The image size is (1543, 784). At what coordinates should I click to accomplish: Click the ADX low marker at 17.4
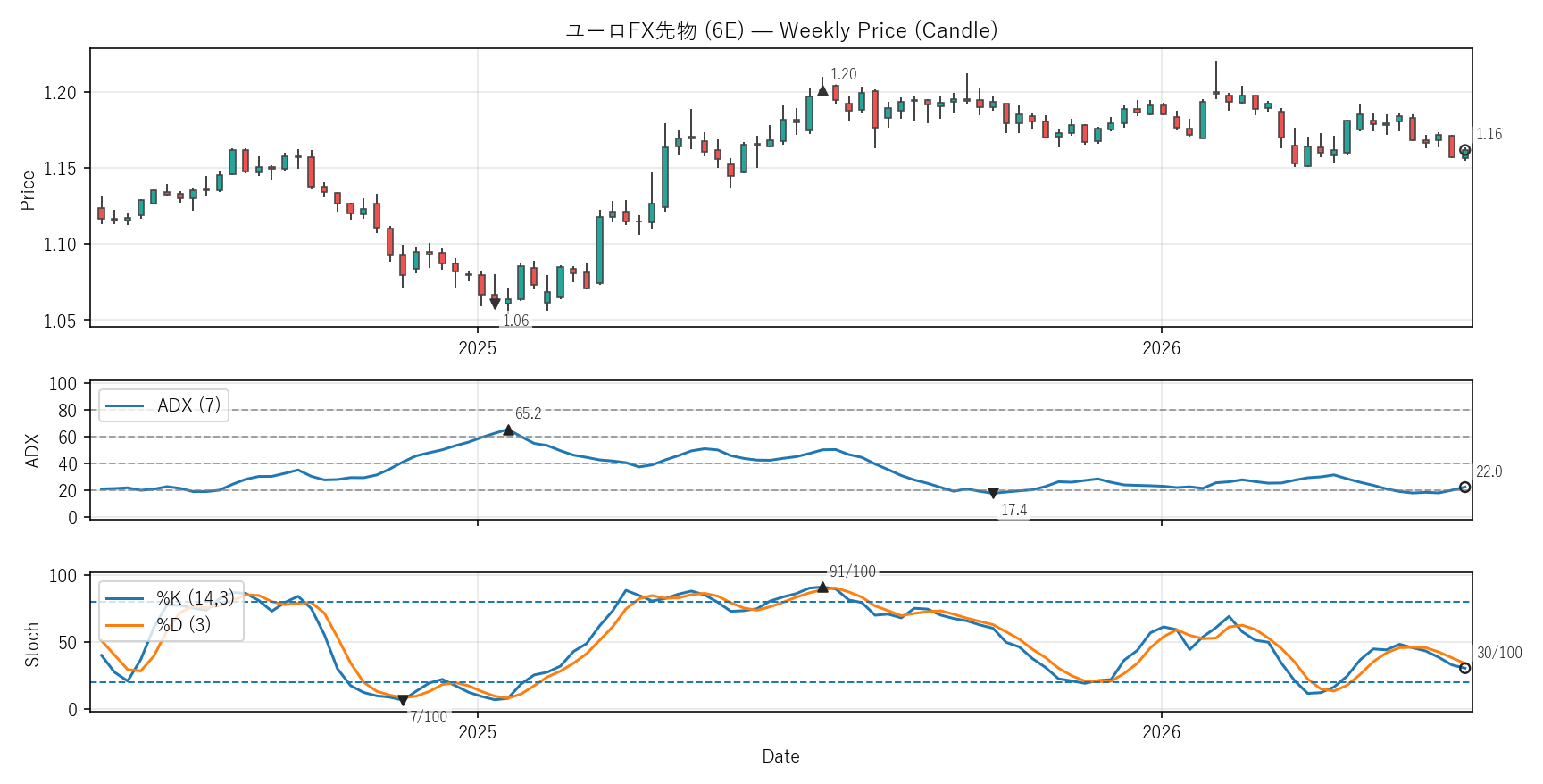coord(993,493)
